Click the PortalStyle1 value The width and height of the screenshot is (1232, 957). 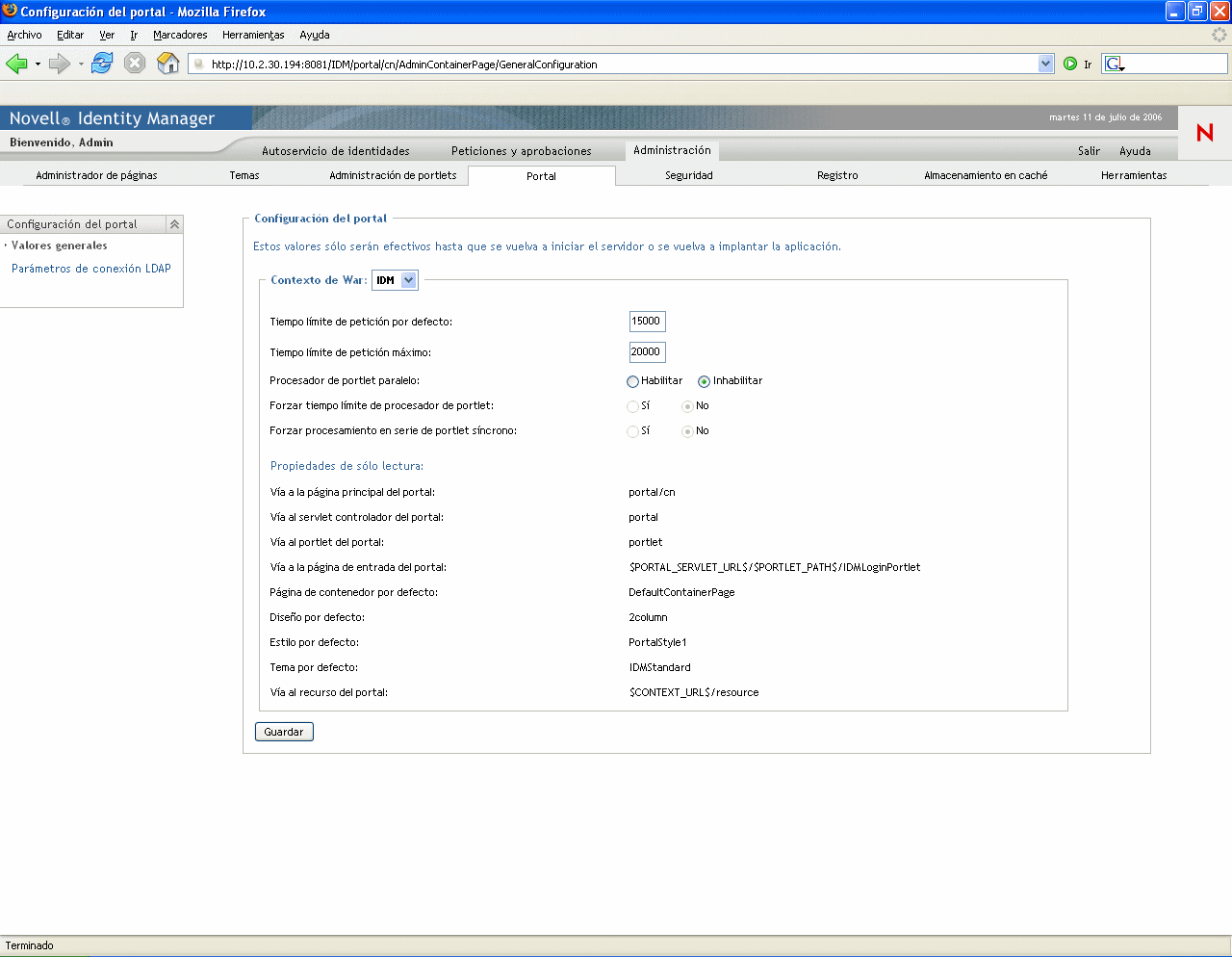pyautogui.click(x=657, y=642)
